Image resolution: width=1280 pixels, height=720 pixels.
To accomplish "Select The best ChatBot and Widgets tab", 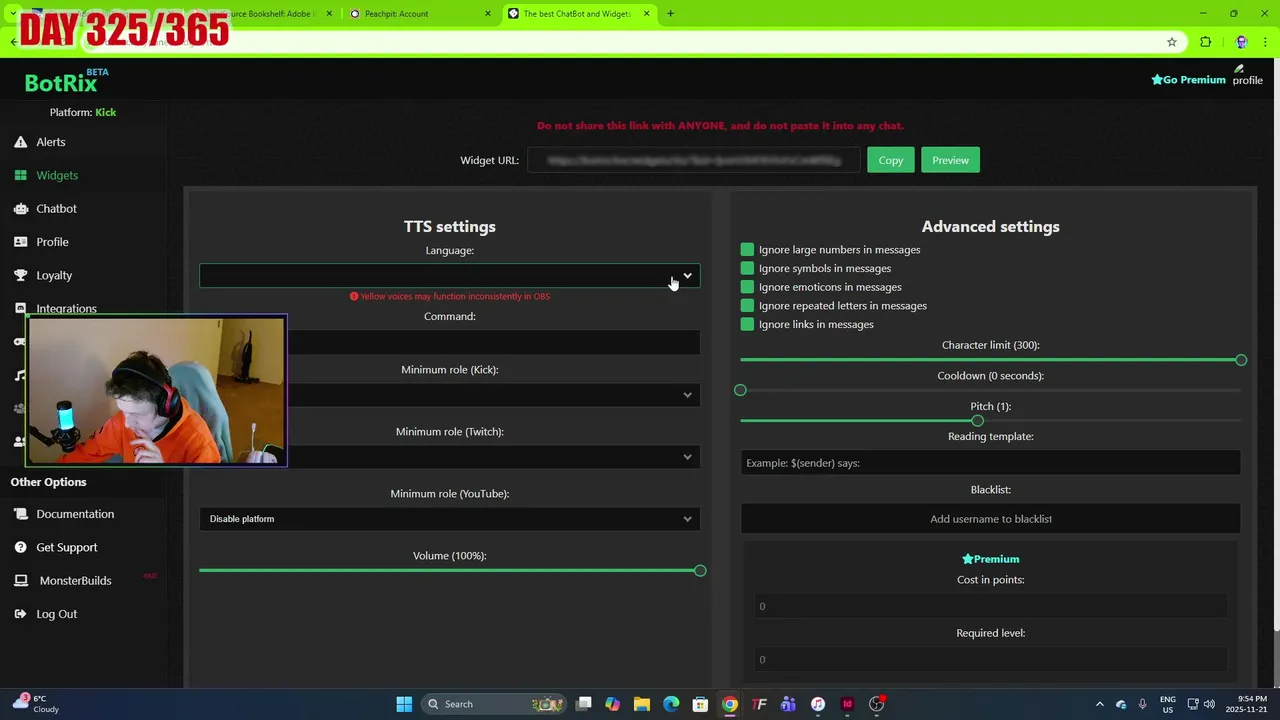I will [577, 14].
